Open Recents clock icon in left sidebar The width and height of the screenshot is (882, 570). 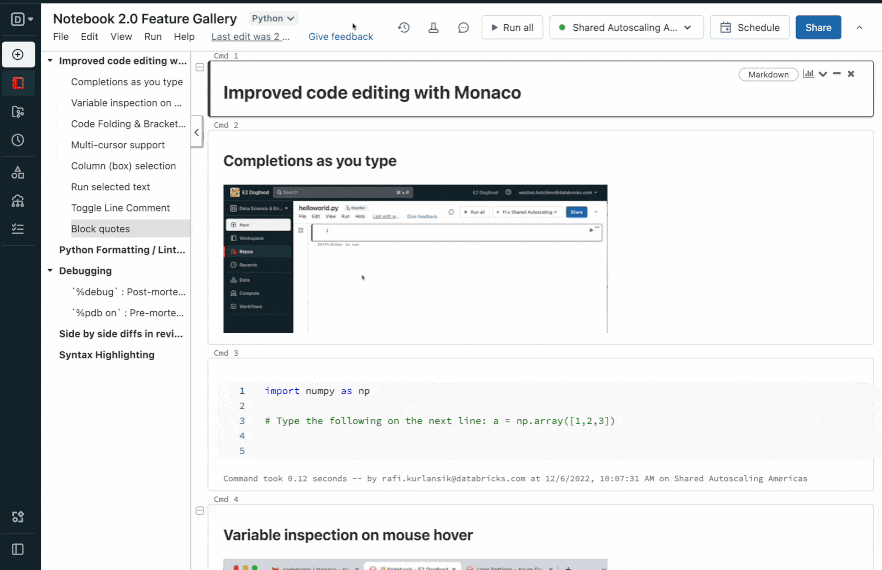(18, 141)
